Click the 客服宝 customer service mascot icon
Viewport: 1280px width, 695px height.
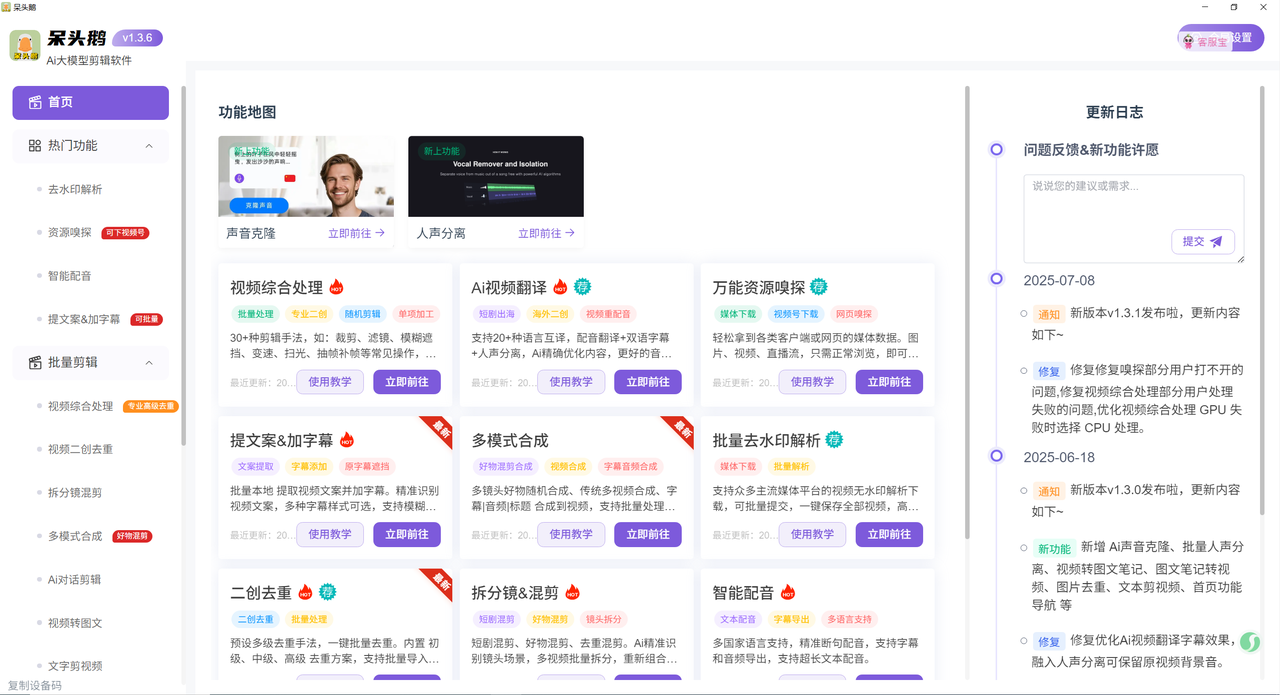[x=1189, y=42]
